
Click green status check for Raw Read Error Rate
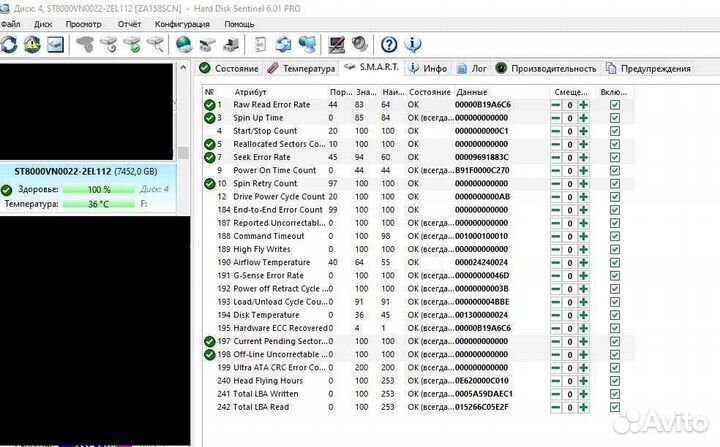(210, 105)
